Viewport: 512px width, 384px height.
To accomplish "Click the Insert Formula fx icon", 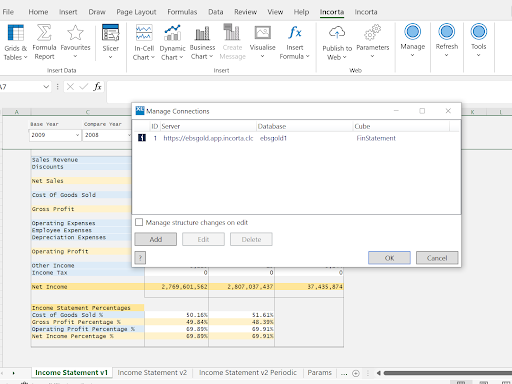I will click(x=295, y=33).
